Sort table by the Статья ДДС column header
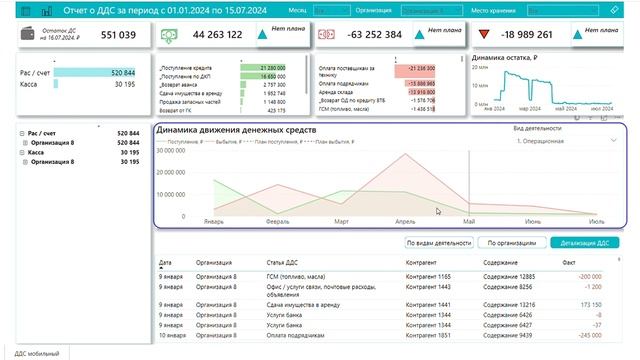 (282, 262)
